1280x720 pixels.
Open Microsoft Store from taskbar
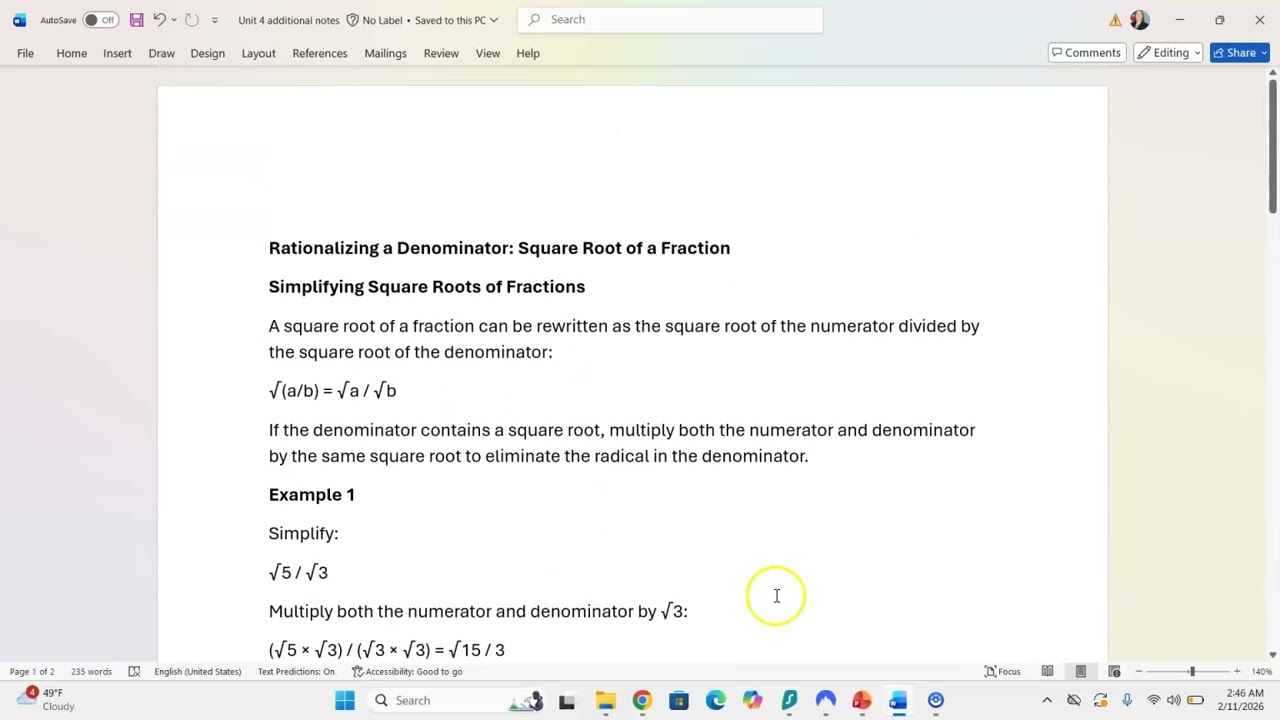679,700
